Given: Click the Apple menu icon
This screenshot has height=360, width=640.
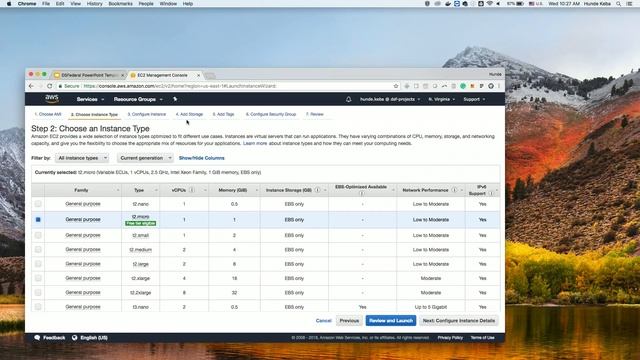Looking at the screenshot, I should coord(9,4).
